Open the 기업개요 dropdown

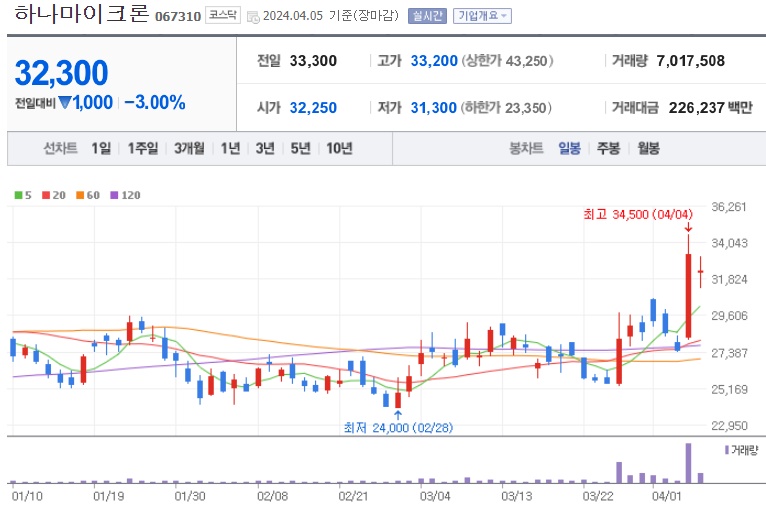pyautogui.click(x=482, y=16)
